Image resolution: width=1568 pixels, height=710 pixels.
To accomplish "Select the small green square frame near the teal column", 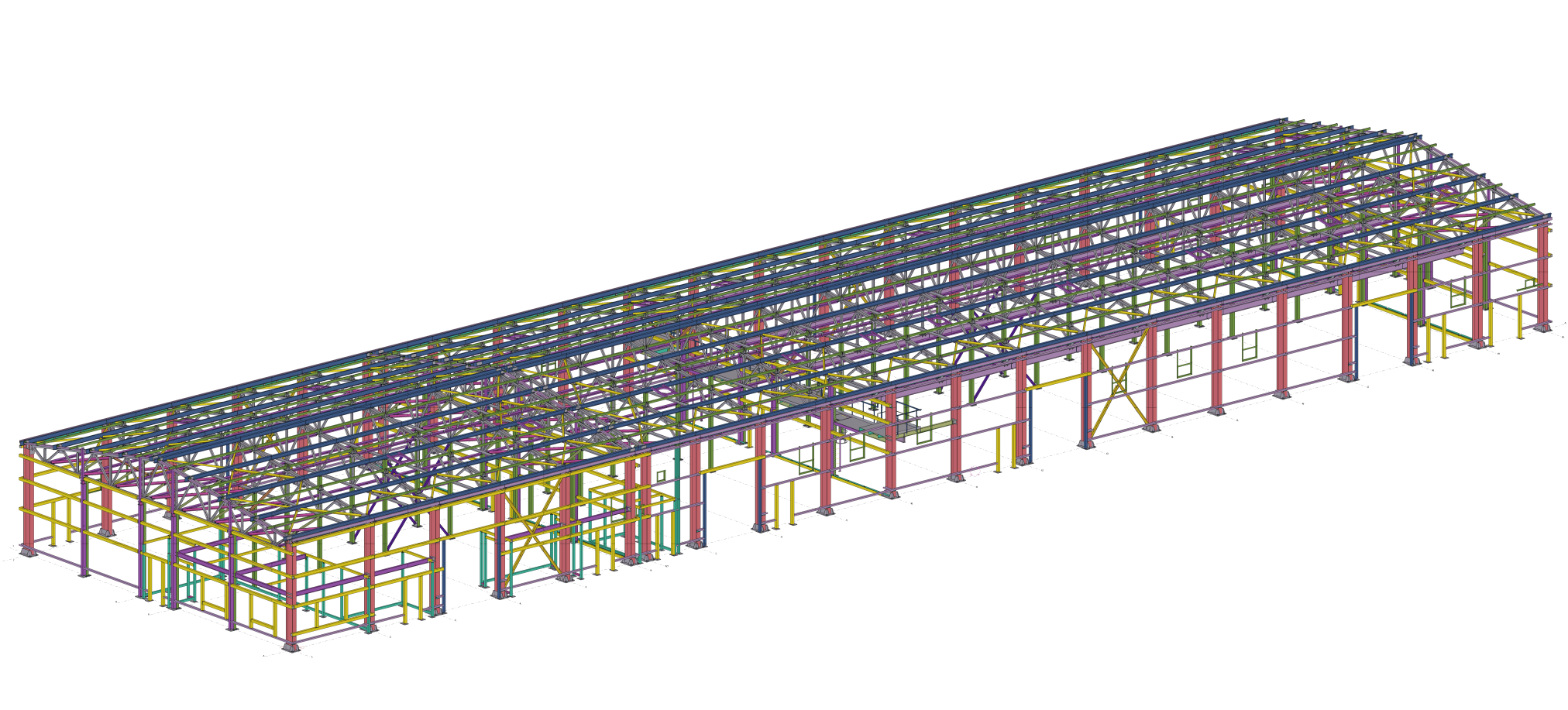I will click(x=661, y=475).
